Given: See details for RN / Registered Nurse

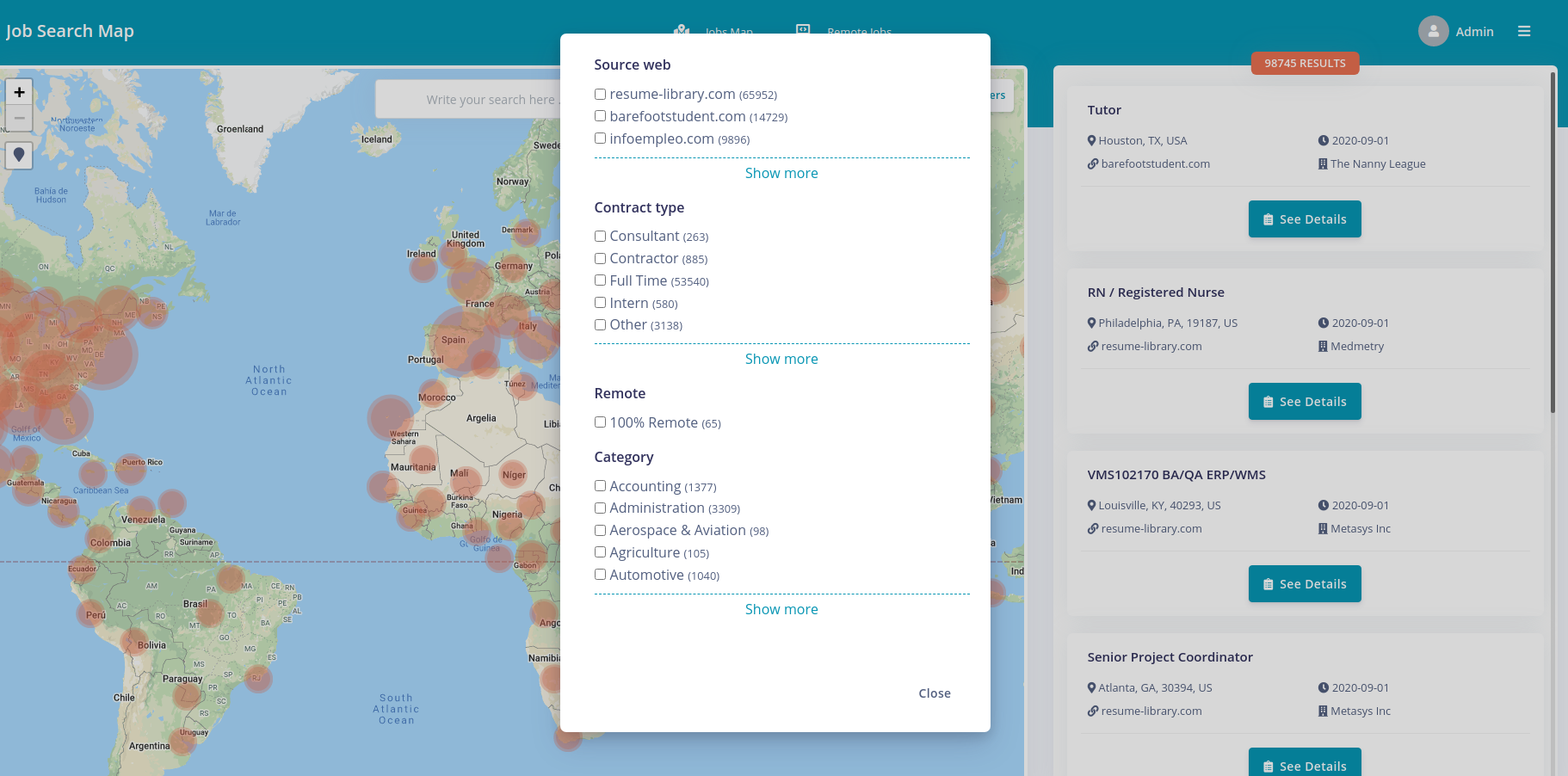Looking at the screenshot, I should click(1305, 402).
